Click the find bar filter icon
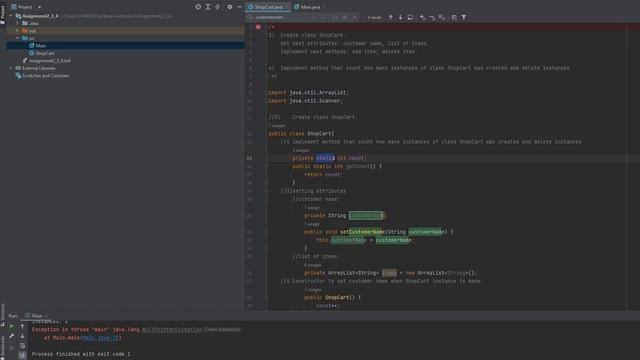 tap(464, 18)
